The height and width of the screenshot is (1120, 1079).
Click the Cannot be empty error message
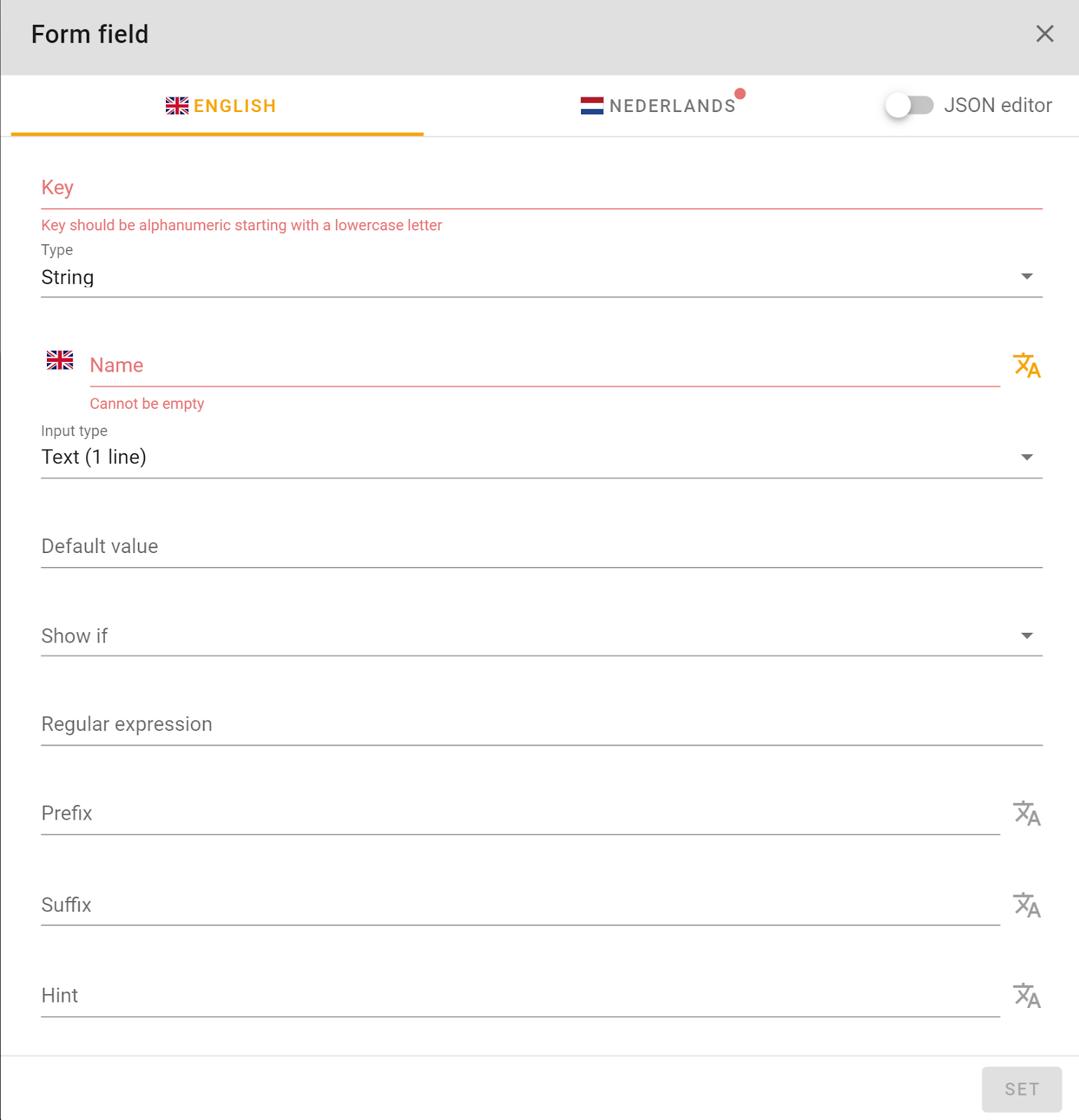146,403
